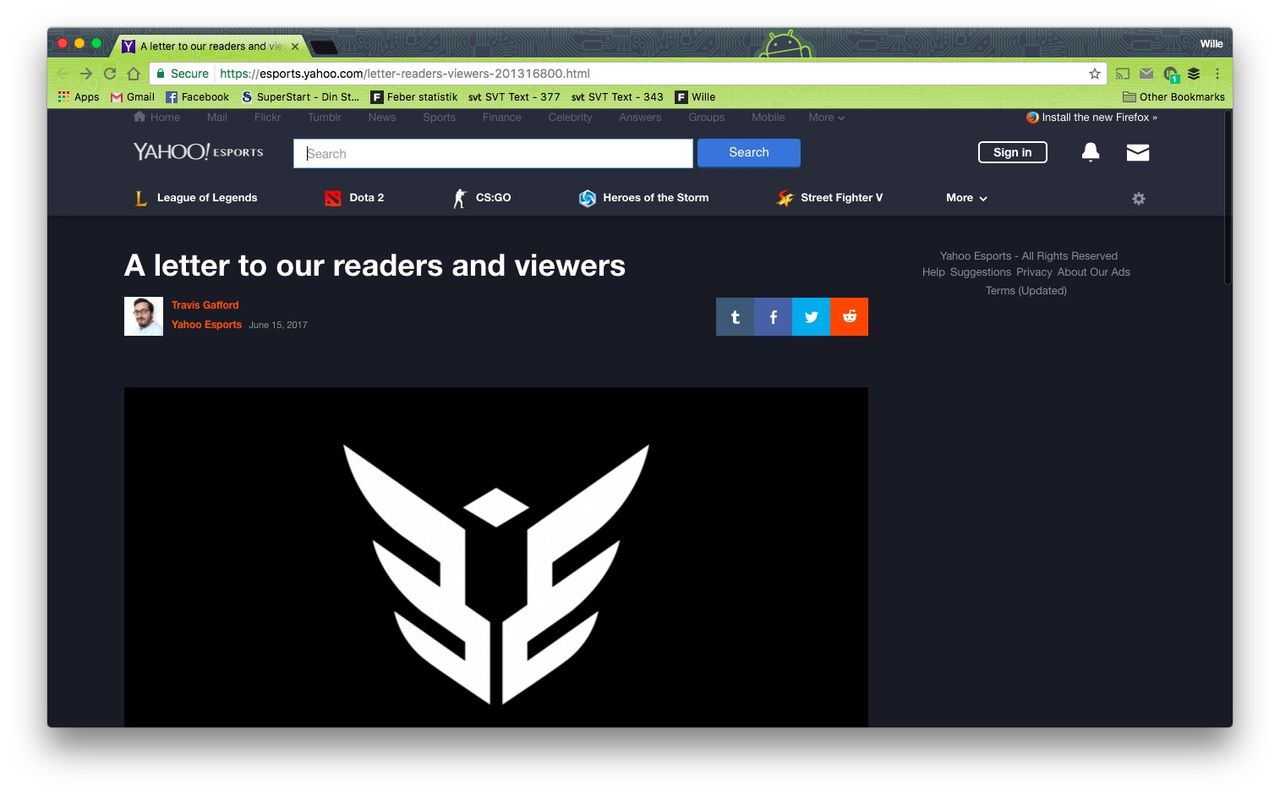1280x795 pixels.
Task: Click the blue Search button
Action: pos(749,153)
